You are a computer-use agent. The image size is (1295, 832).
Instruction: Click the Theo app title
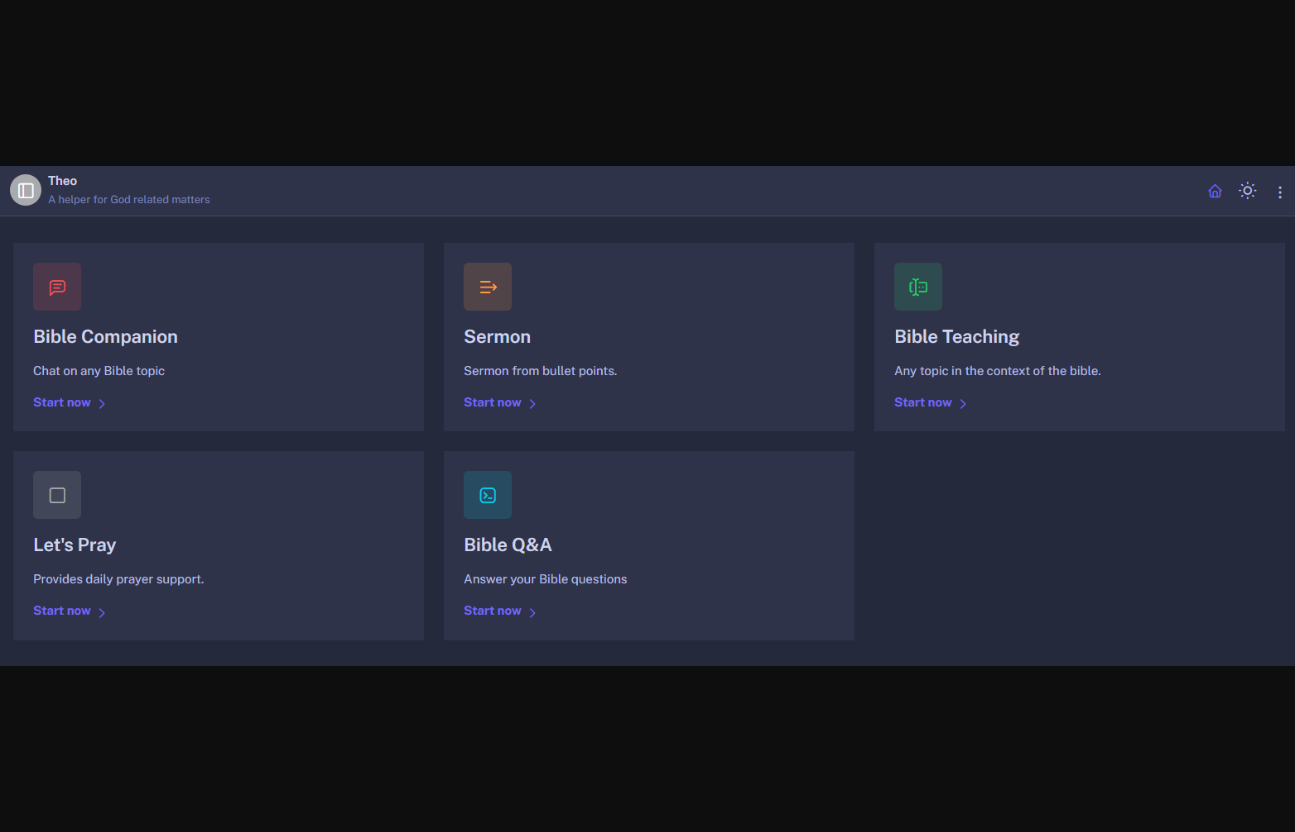[x=62, y=181]
